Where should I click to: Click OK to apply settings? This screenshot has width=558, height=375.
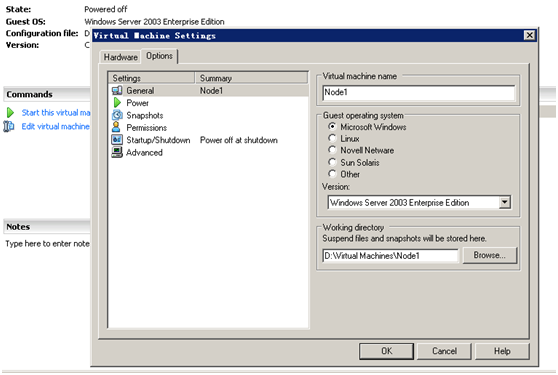coord(386,351)
